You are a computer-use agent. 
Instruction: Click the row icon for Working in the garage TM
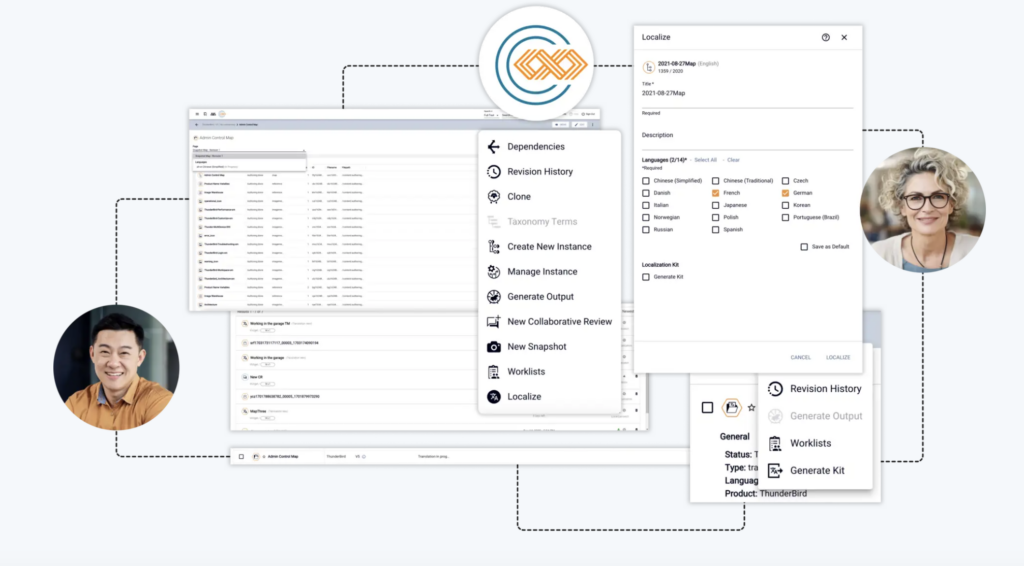(245, 324)
